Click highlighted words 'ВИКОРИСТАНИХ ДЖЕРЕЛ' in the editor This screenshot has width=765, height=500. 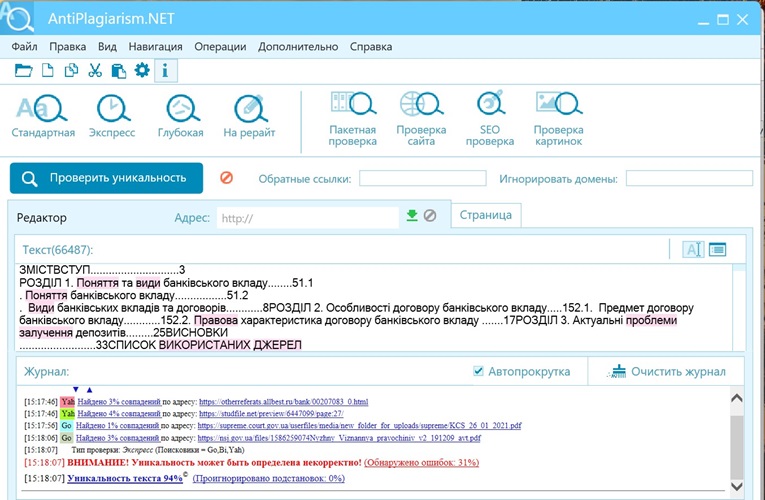(x=230, y=345)
